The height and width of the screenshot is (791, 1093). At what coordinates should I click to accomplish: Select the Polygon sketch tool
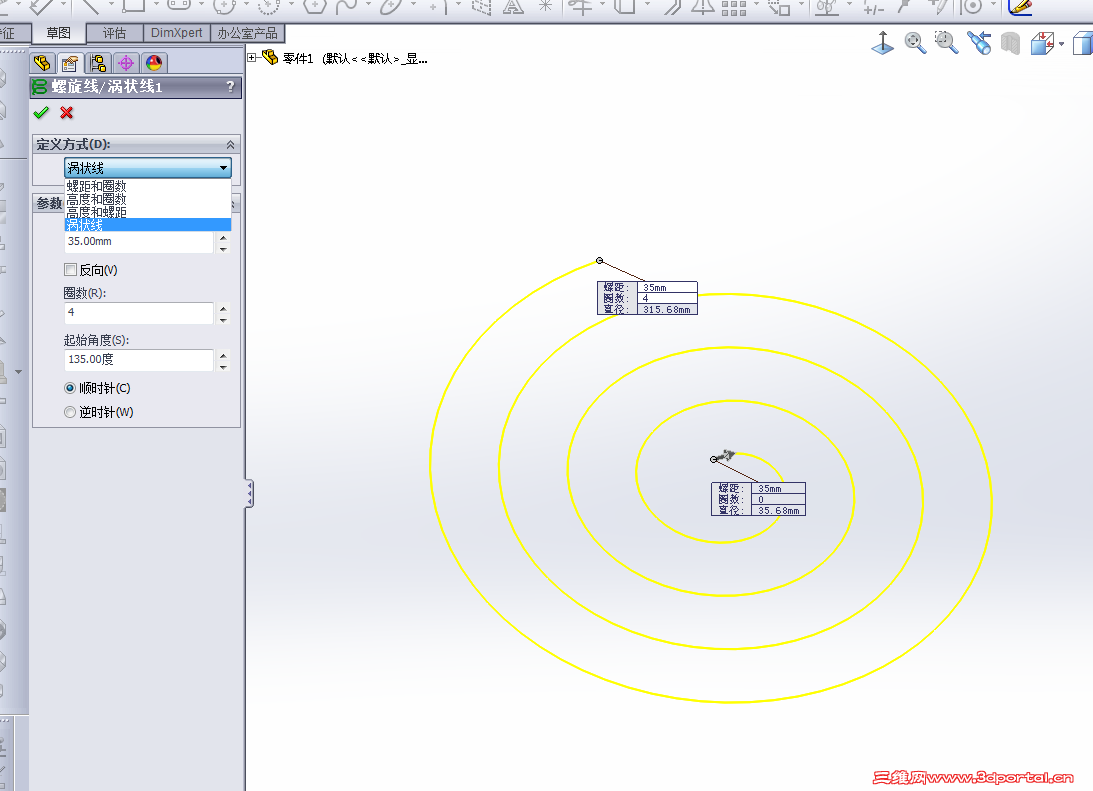(x=315, y=7)
